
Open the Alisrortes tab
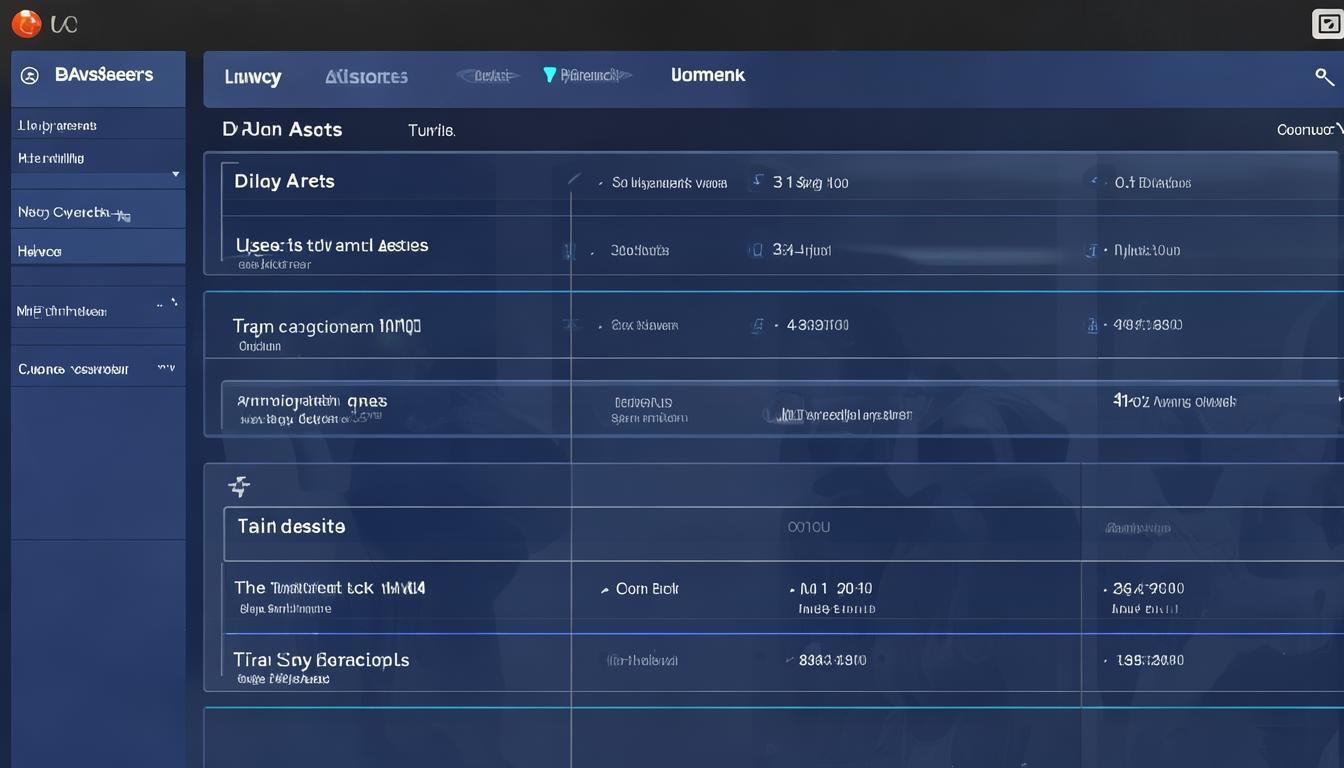pyautogui.click(x=366, y=77)
